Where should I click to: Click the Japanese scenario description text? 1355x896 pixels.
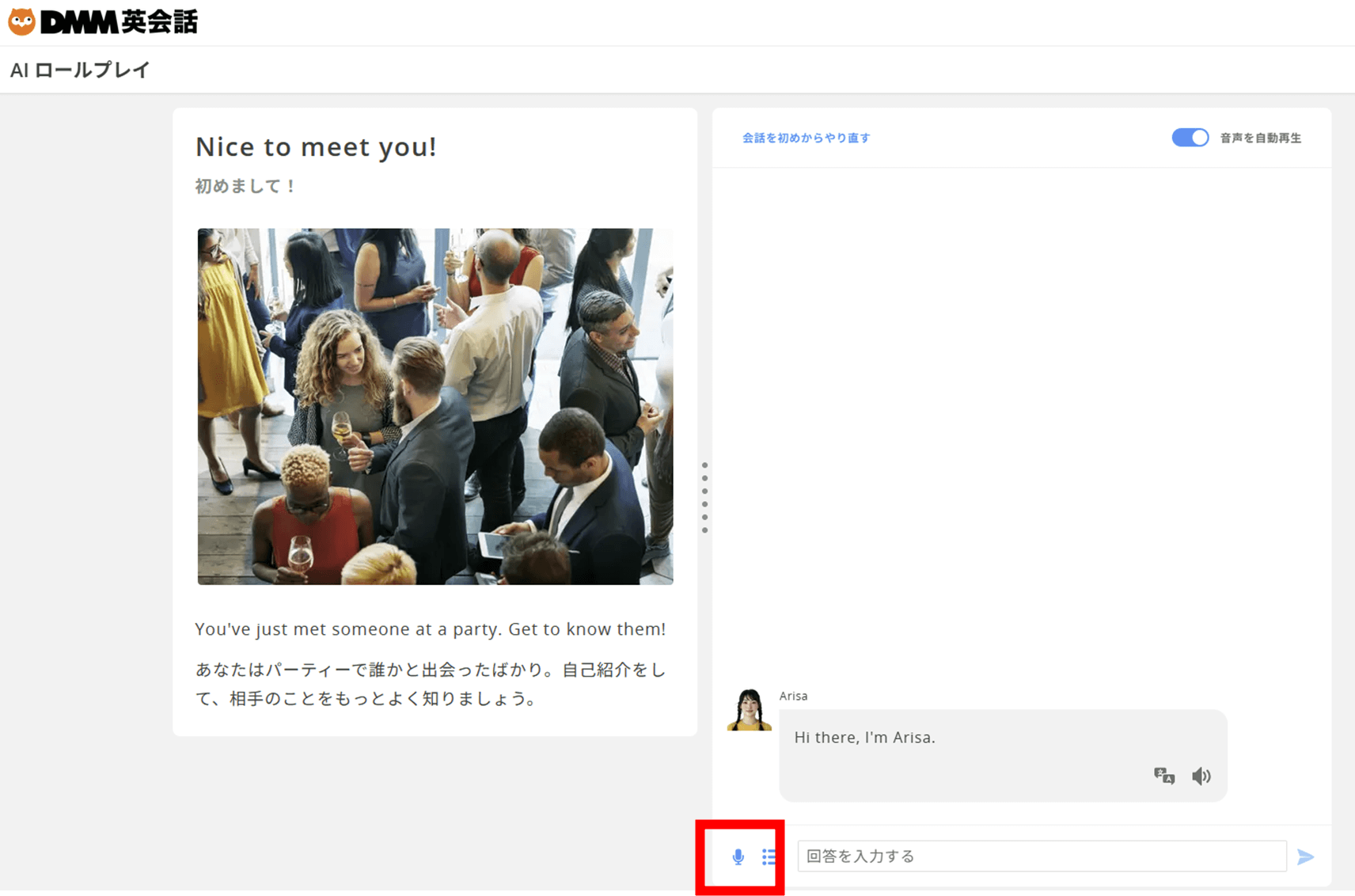431,684
